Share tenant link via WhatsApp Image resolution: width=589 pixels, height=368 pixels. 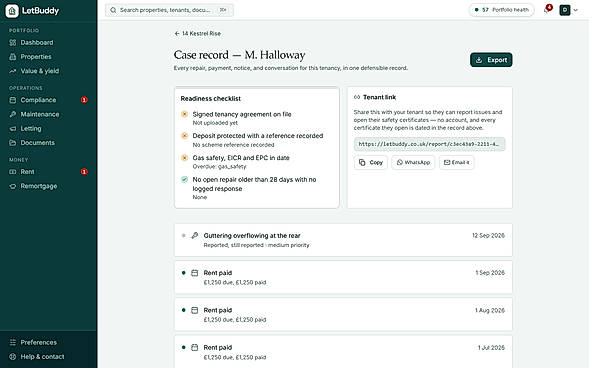pyautogui.click(x=413, y=162)
